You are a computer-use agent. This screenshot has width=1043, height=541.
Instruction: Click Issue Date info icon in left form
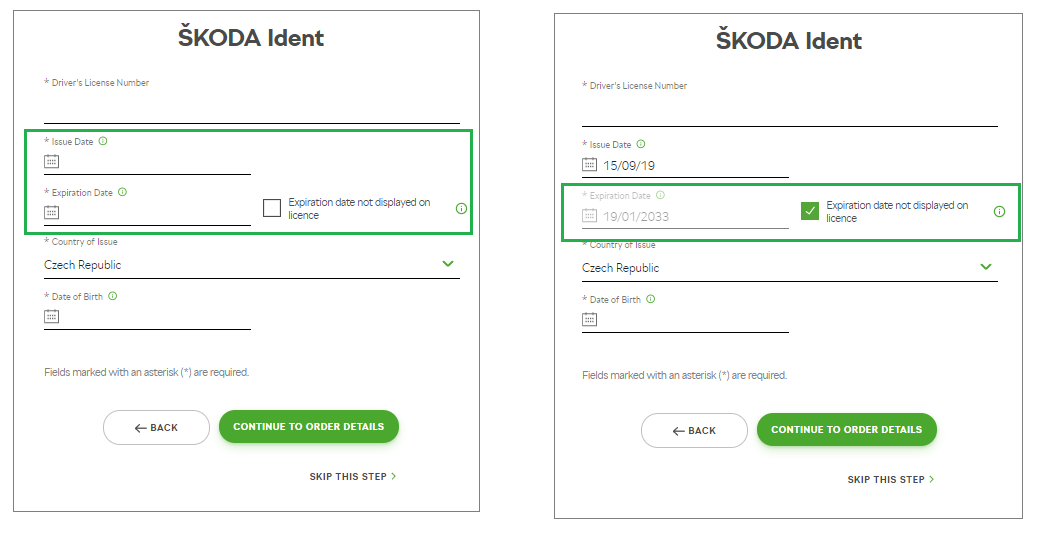(103, 141)
